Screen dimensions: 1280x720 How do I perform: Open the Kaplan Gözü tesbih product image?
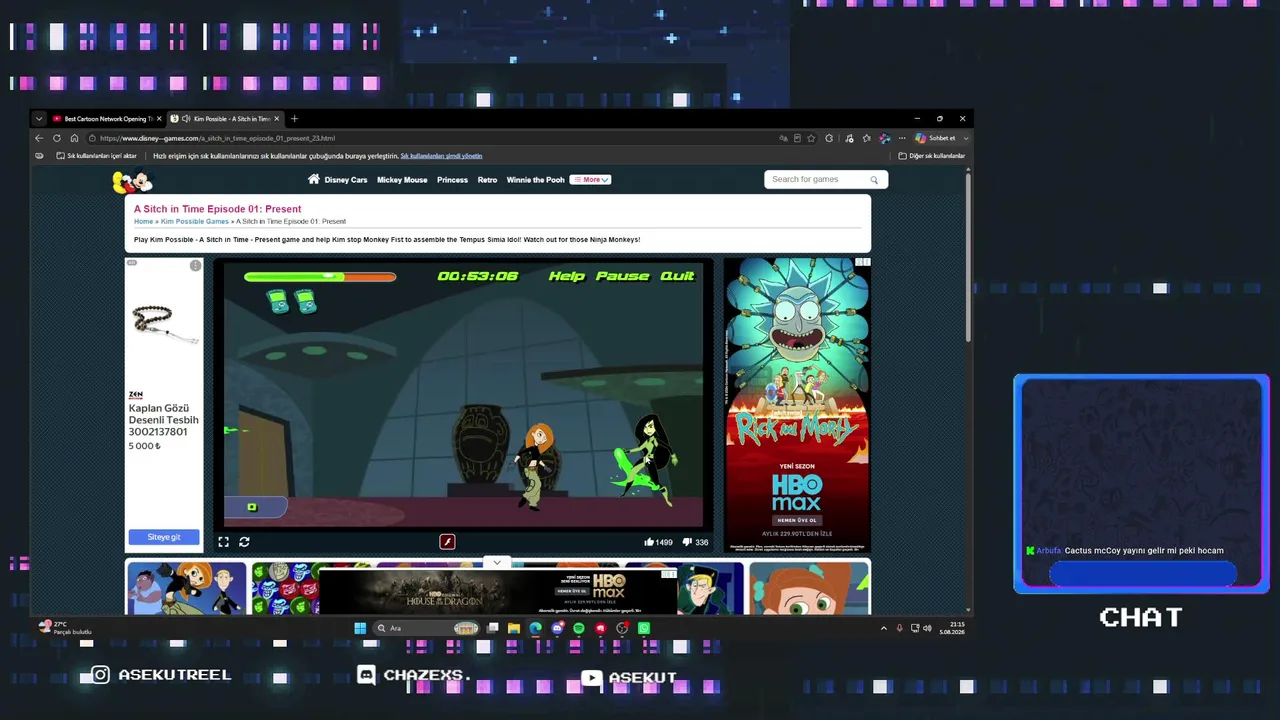pyautogui.click(x=164, y=324)
